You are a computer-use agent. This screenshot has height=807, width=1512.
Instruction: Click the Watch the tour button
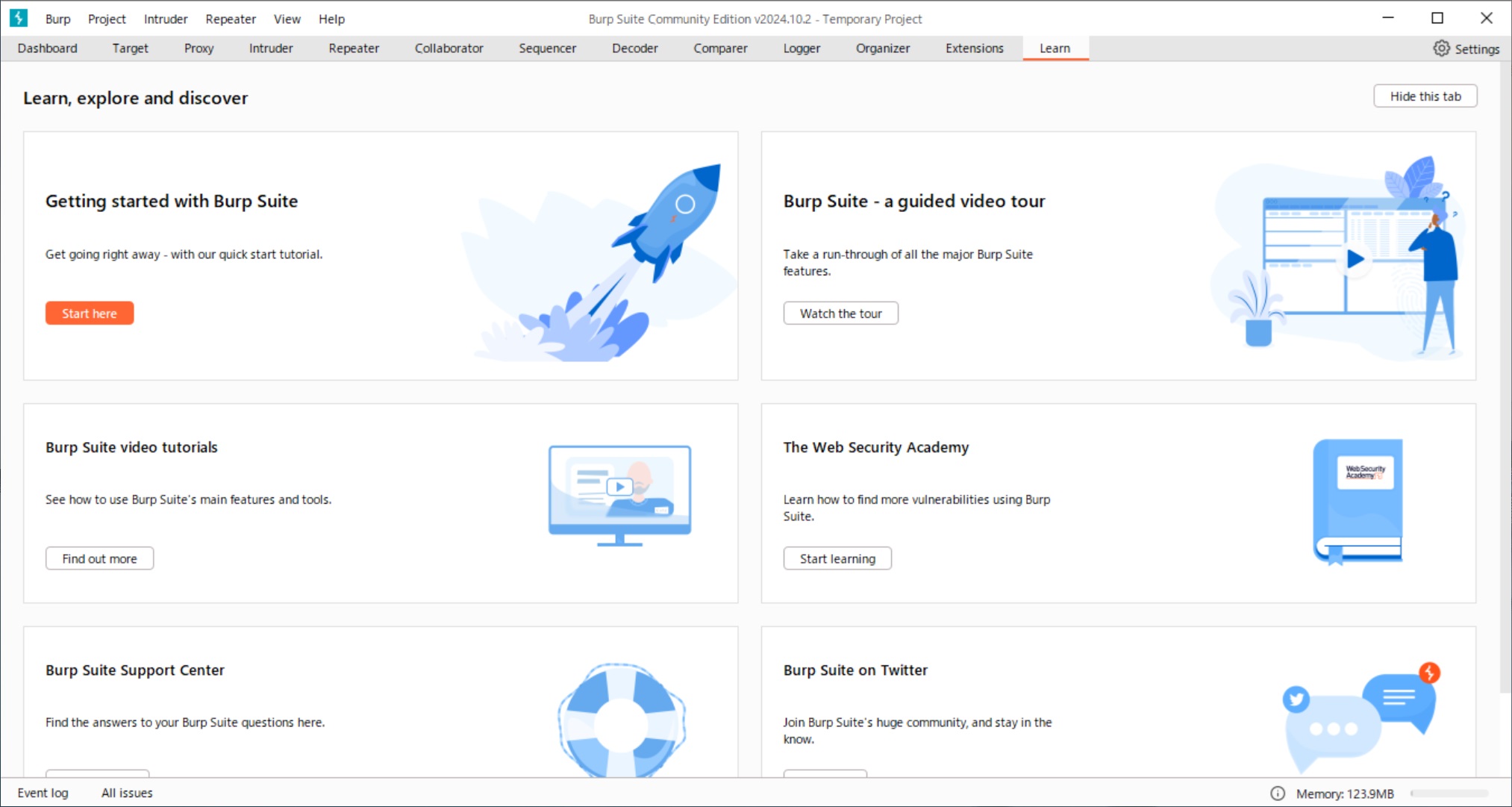[x=841, y=314]
